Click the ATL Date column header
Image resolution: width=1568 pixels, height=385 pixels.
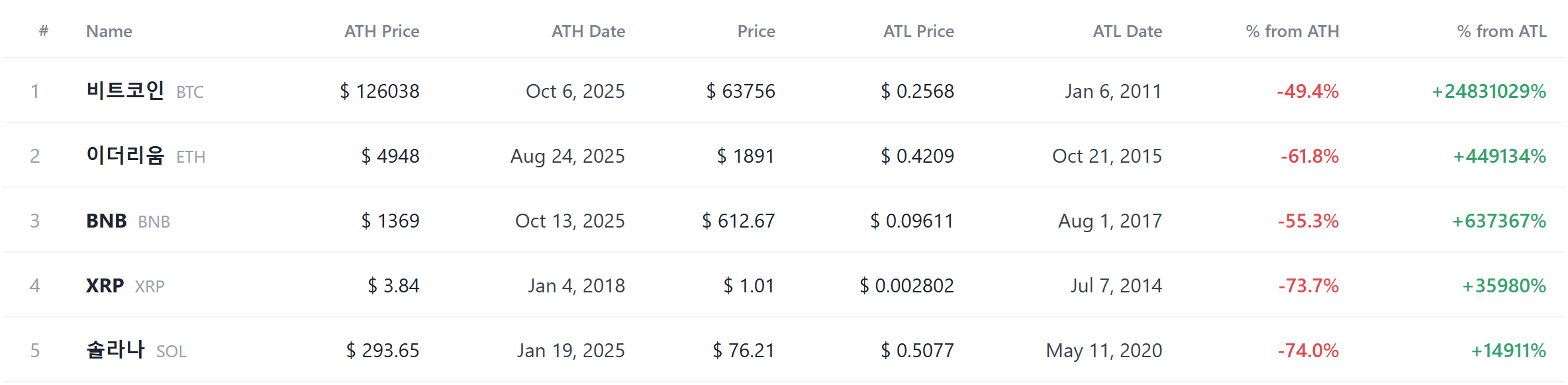[1127, 31]
